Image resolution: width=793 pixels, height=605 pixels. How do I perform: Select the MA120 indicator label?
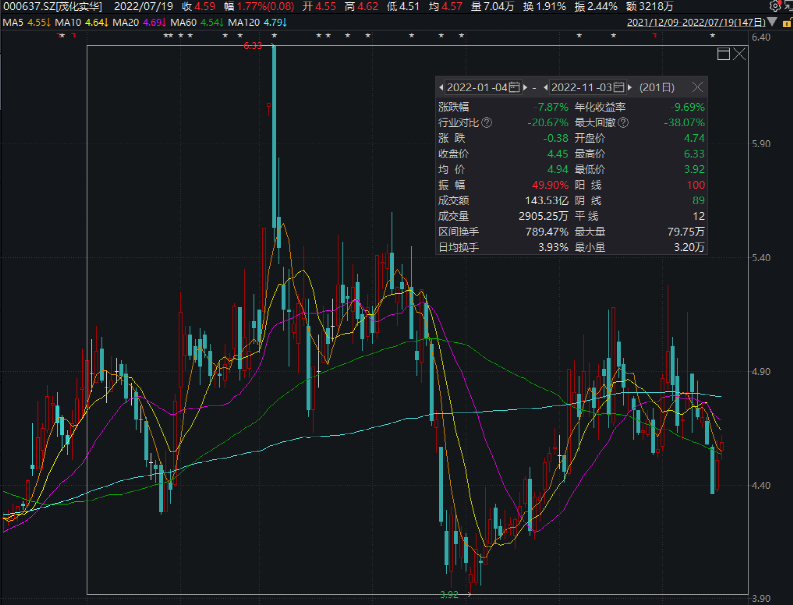pos(258,20)
